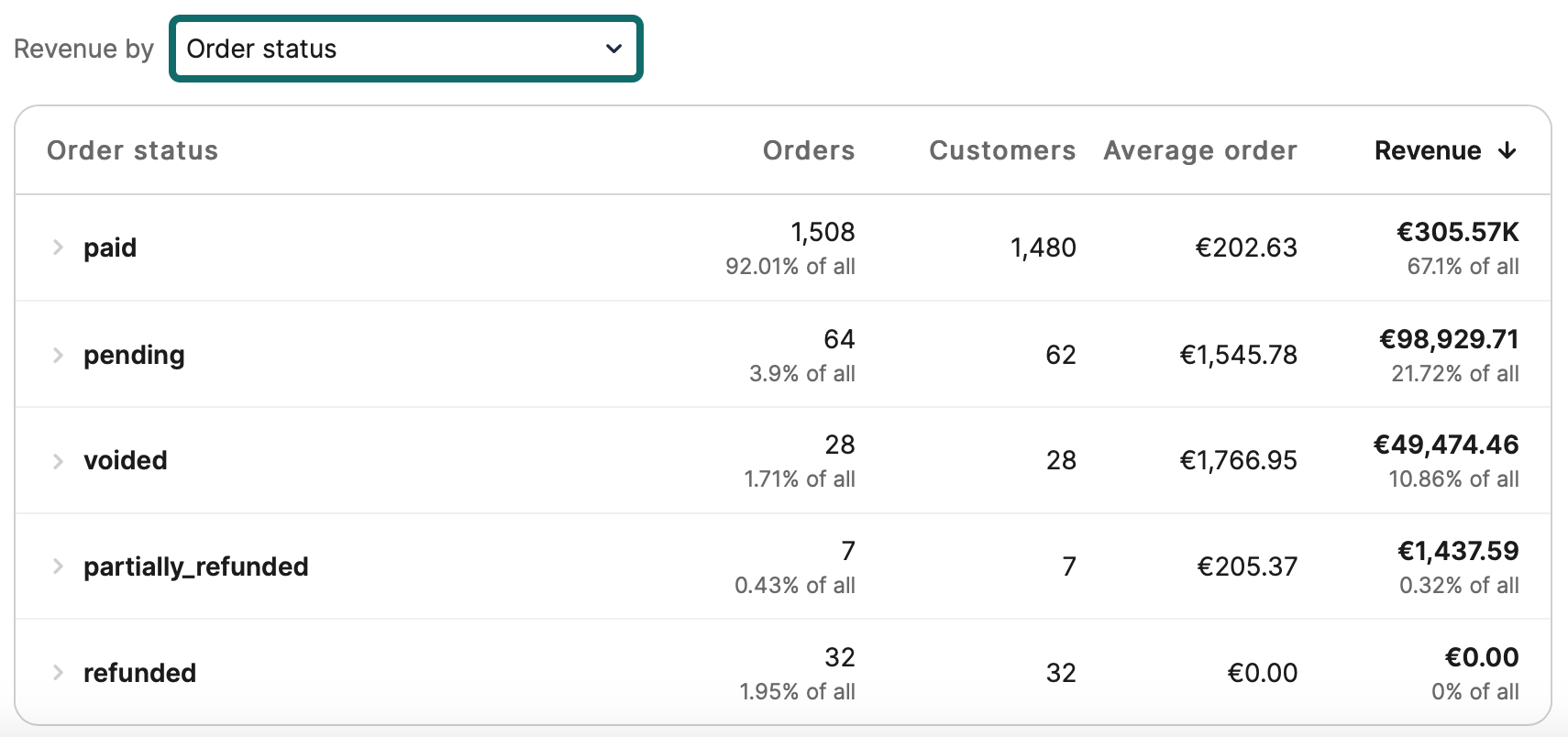Select the pending status row label
Screen dimensions: 1568x737
click(x=134, y=355)
